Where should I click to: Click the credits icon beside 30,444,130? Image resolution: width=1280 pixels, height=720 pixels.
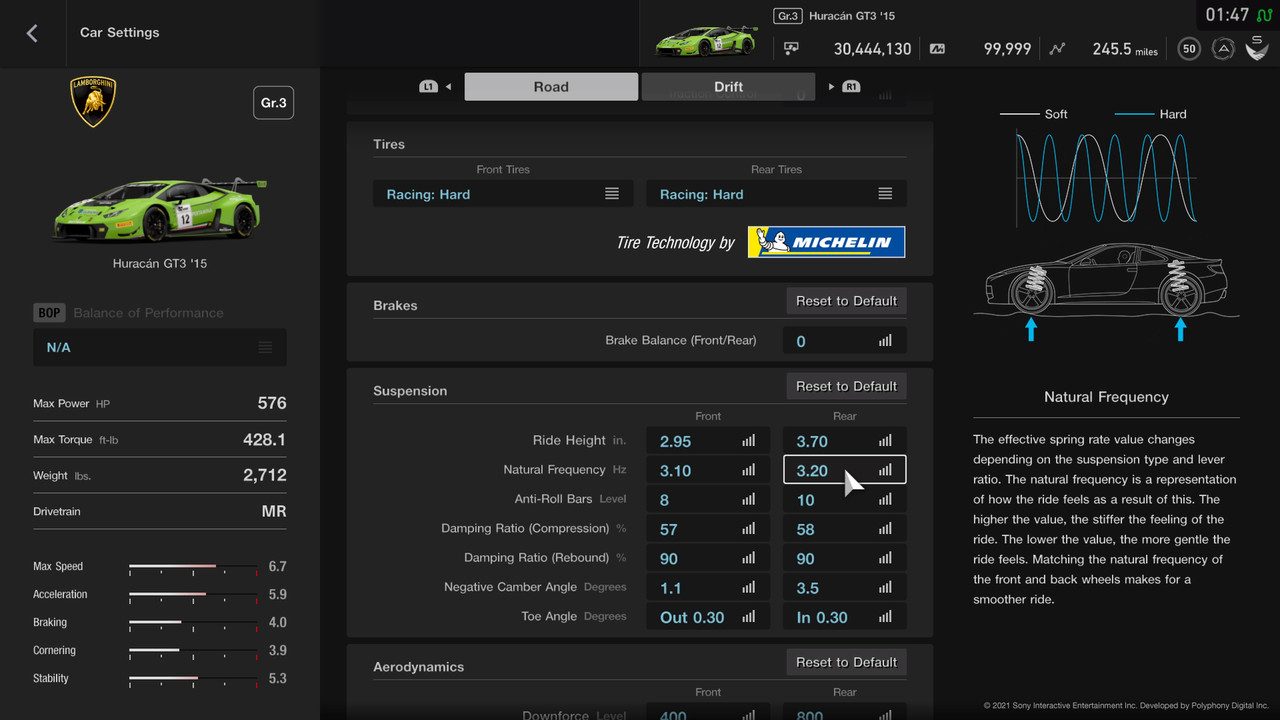pos(791,48)
